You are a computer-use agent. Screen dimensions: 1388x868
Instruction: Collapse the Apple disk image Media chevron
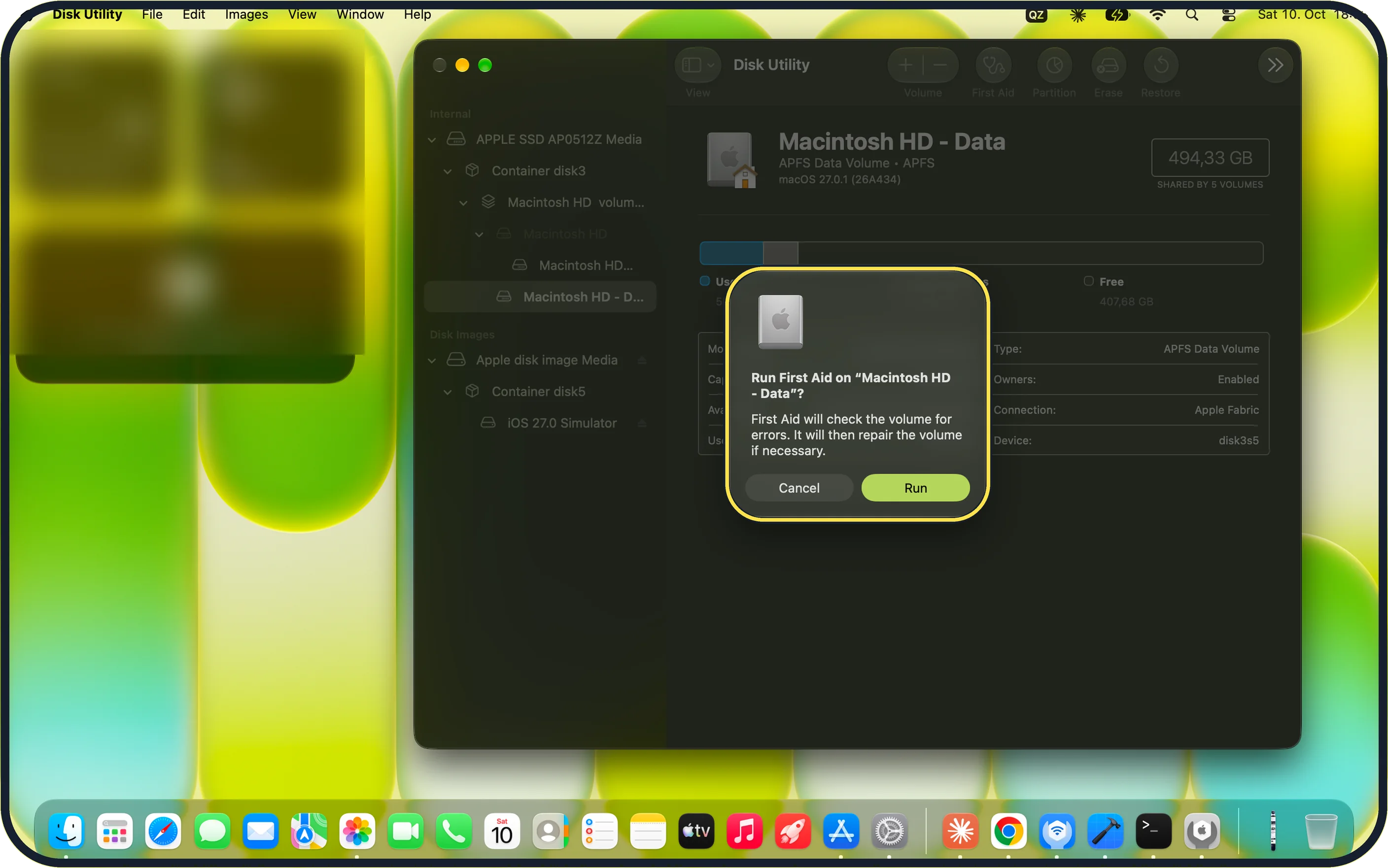coord(432,361)
